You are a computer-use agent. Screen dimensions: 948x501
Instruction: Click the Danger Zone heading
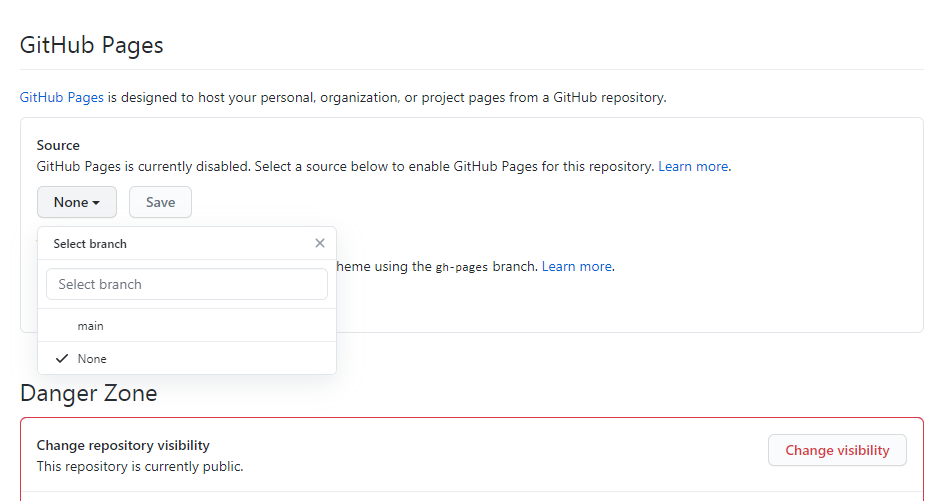pos(89,393)
